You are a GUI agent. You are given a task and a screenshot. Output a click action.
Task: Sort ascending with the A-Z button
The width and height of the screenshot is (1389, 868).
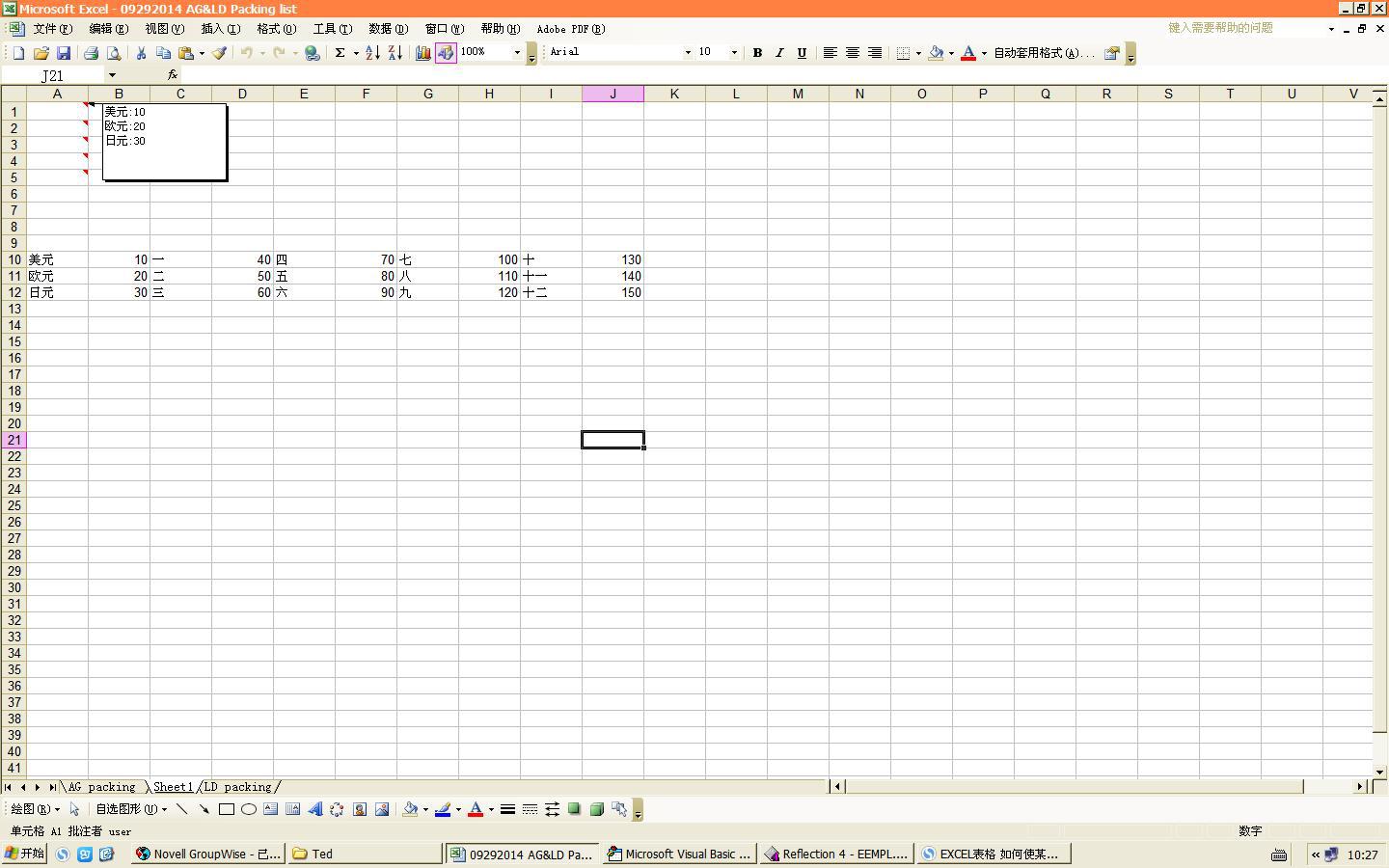coord(372,53)
